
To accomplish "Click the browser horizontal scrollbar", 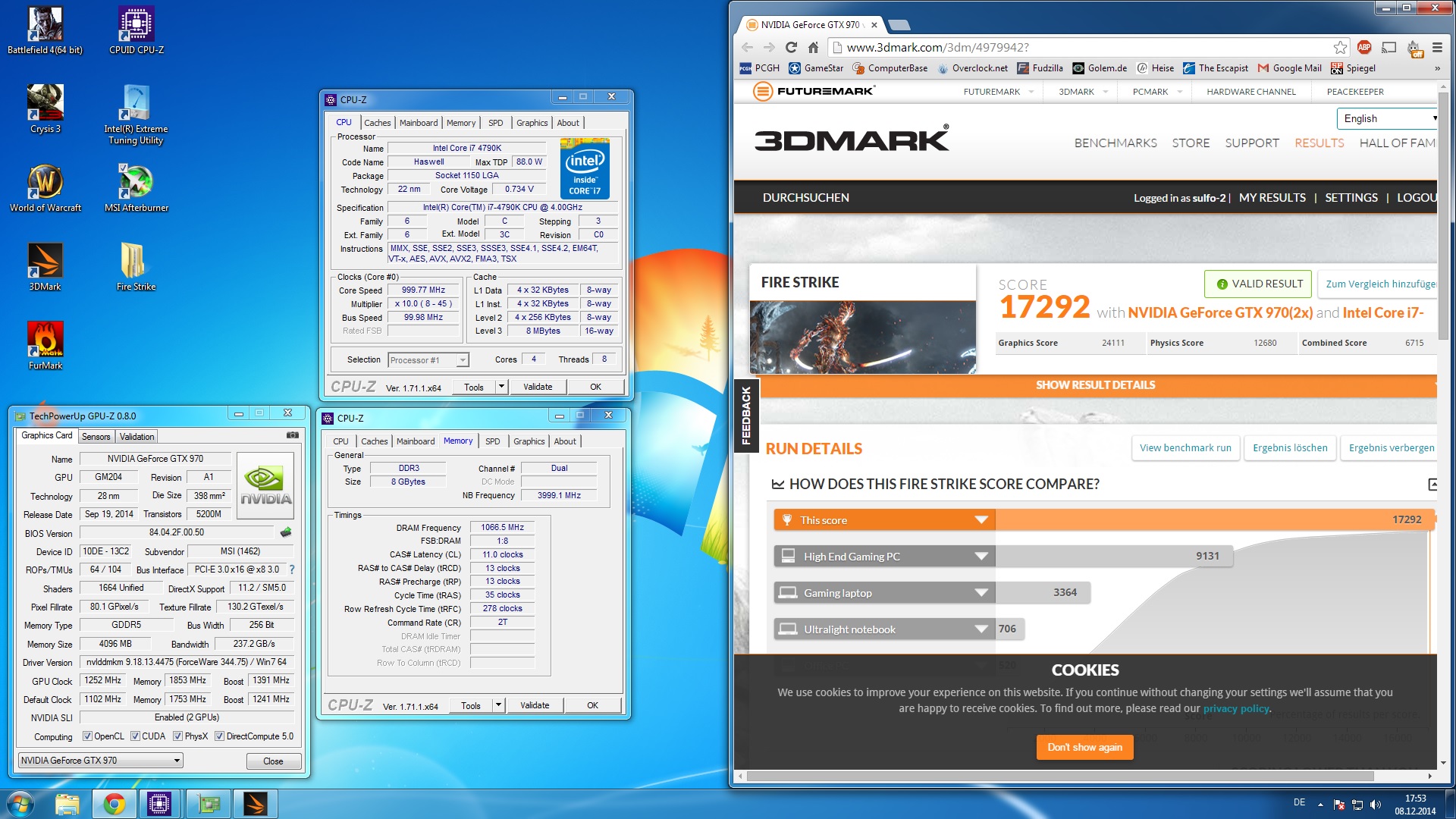I will click(x=1060, y=776).
